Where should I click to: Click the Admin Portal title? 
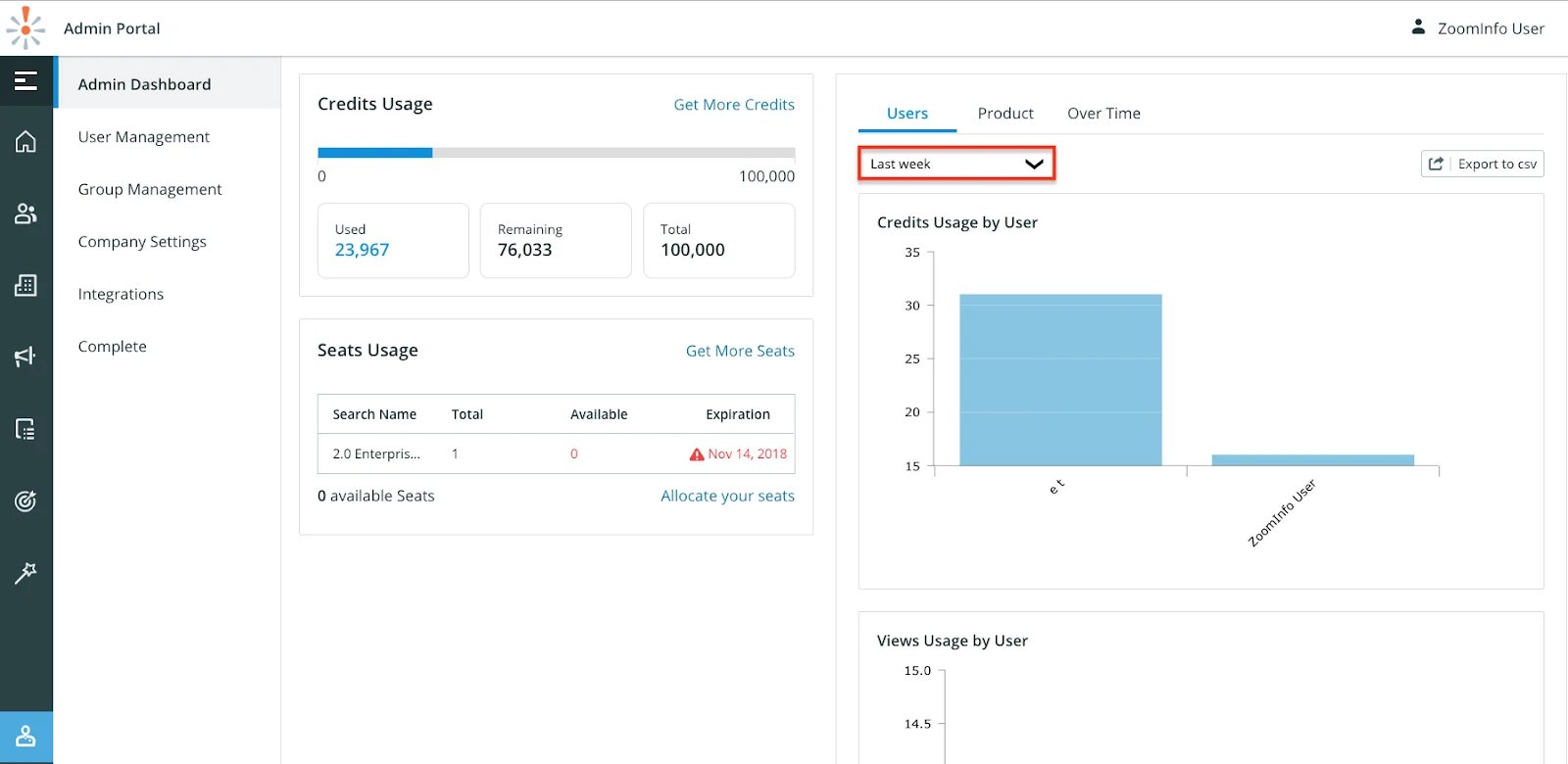click(x=112, y=28)
